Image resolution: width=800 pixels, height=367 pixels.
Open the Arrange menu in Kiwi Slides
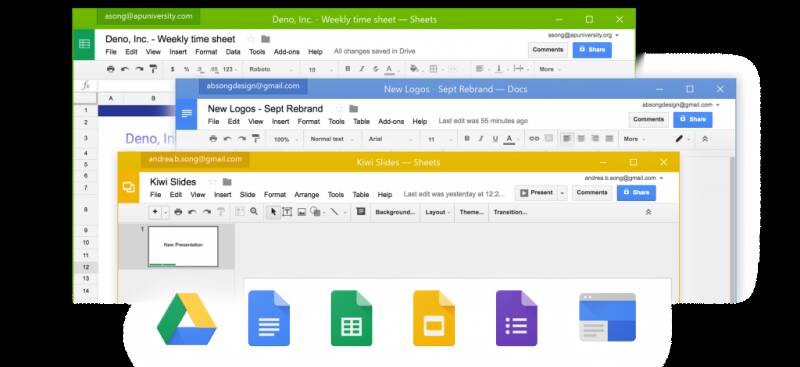(x=307, y=195)
